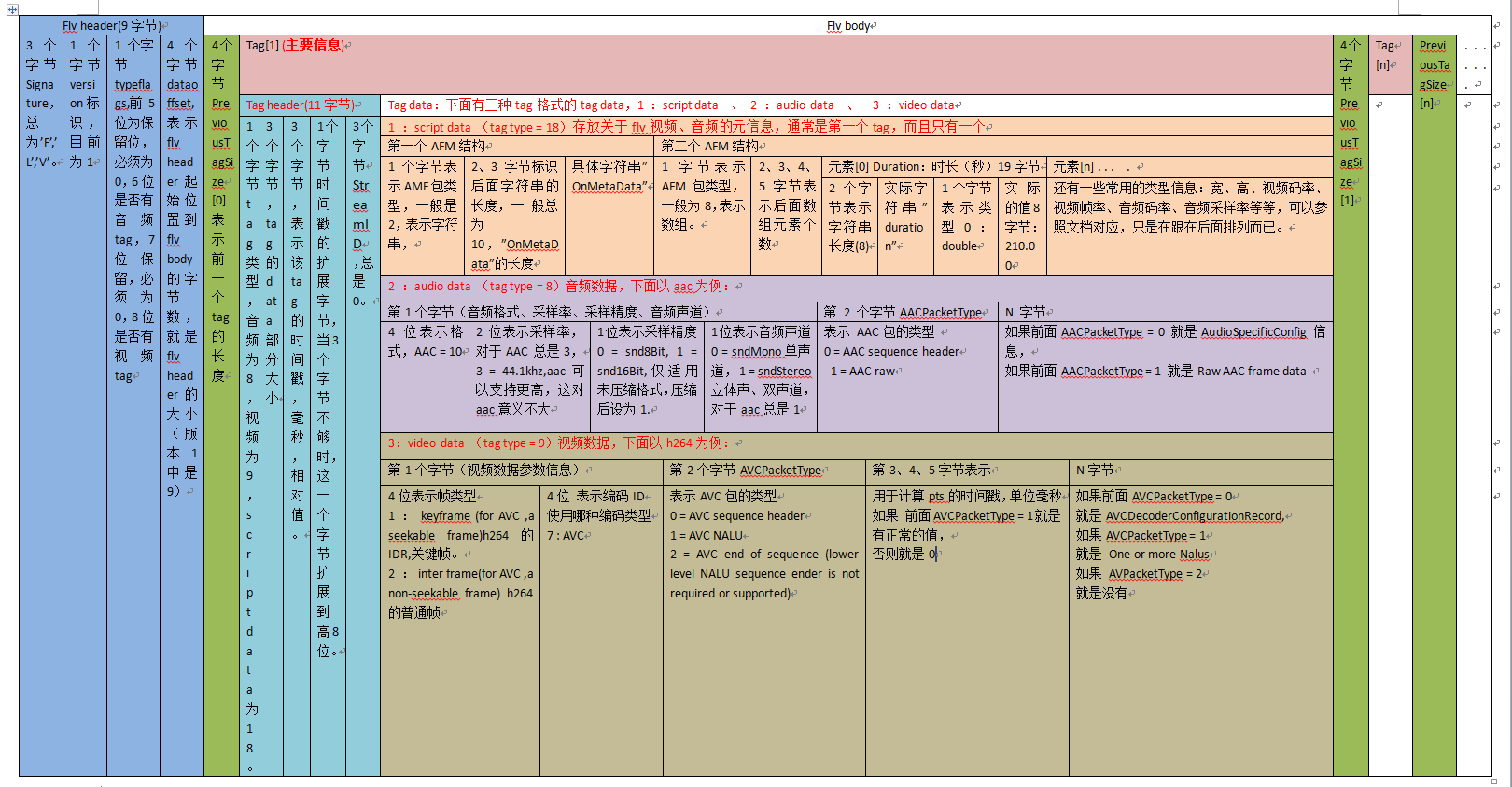This screenshot has height=787, width=1512.
Task: Click the 'typeflags' text in the header column
Action: 134,94
